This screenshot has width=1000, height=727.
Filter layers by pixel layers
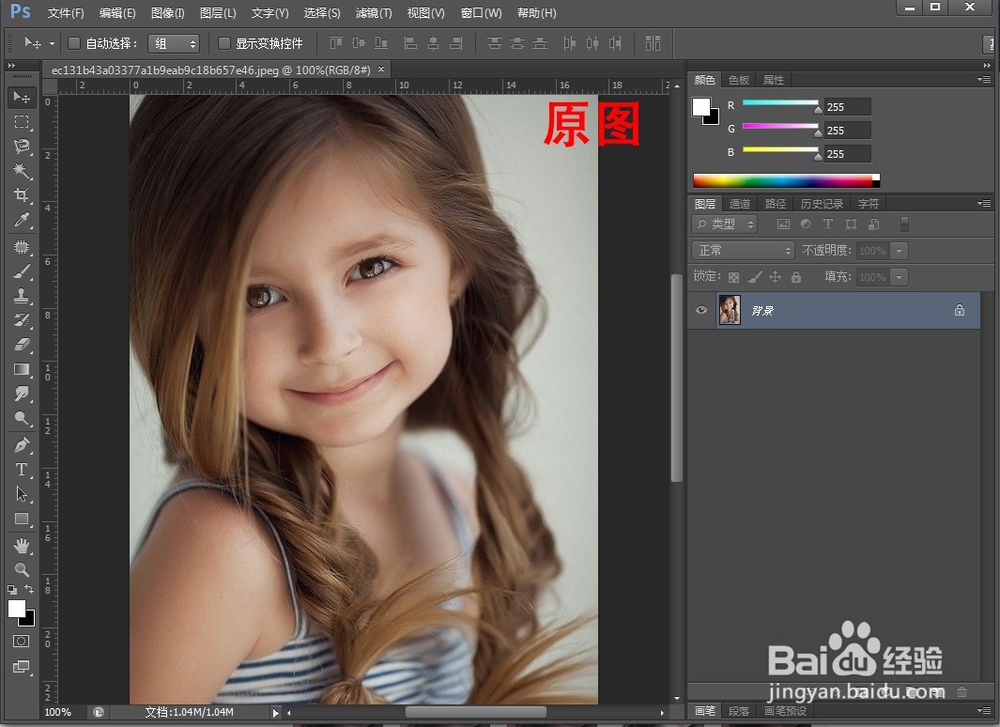click(x=783, y=224)
